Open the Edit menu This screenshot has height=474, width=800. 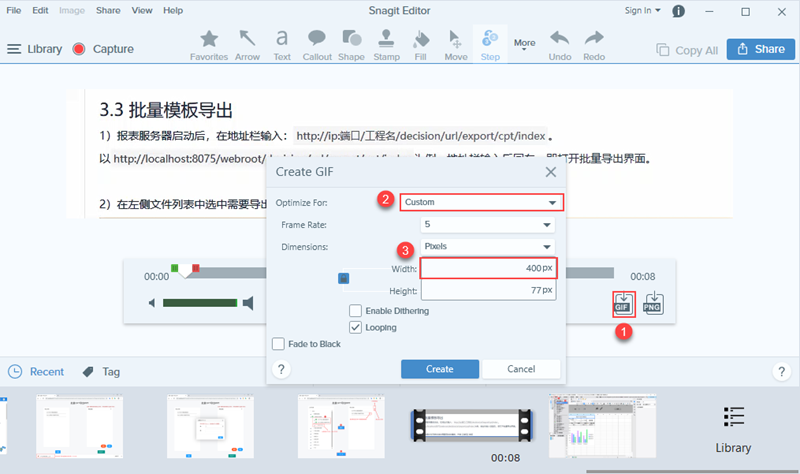40,10
